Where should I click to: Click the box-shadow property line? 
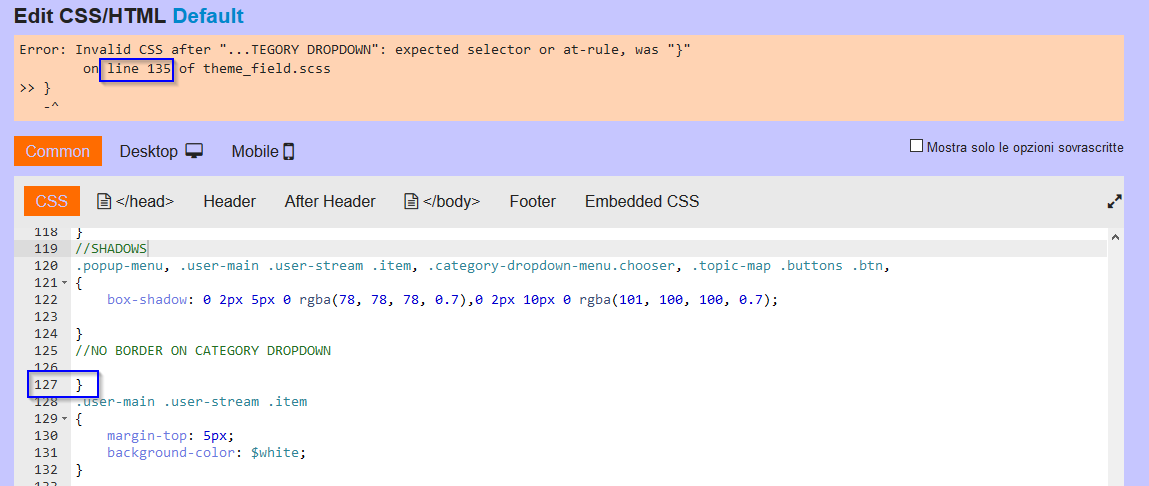pyautogui.click(x=442, y=299)
